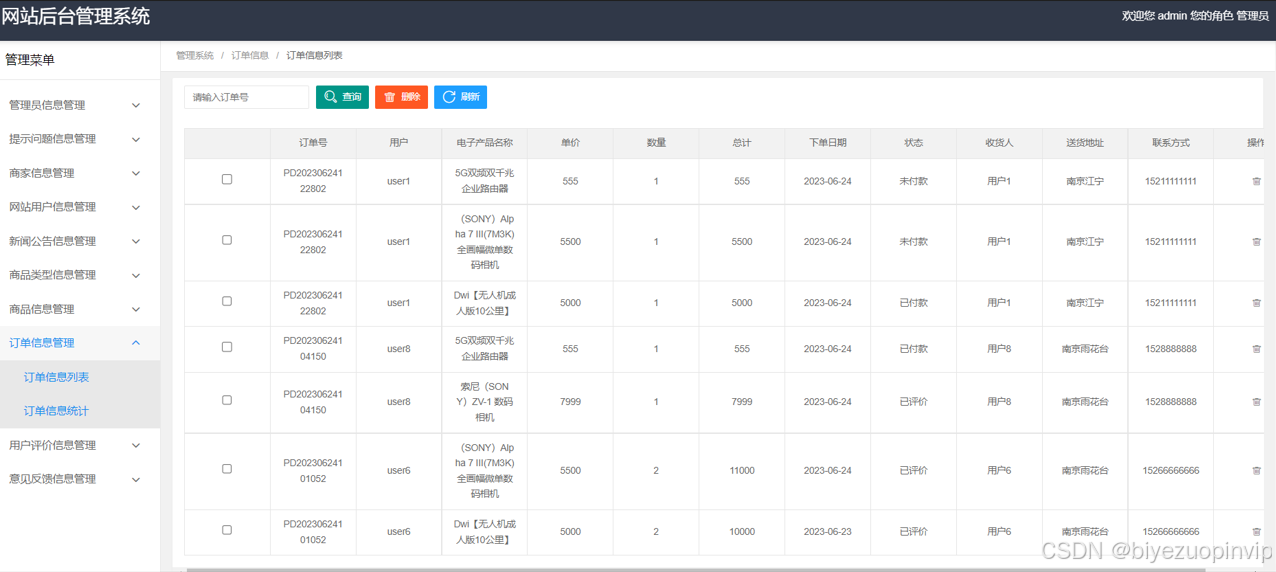Expand 提示问题信息管理 chevron
The image size is (1276, 572).
coord(136,139)
